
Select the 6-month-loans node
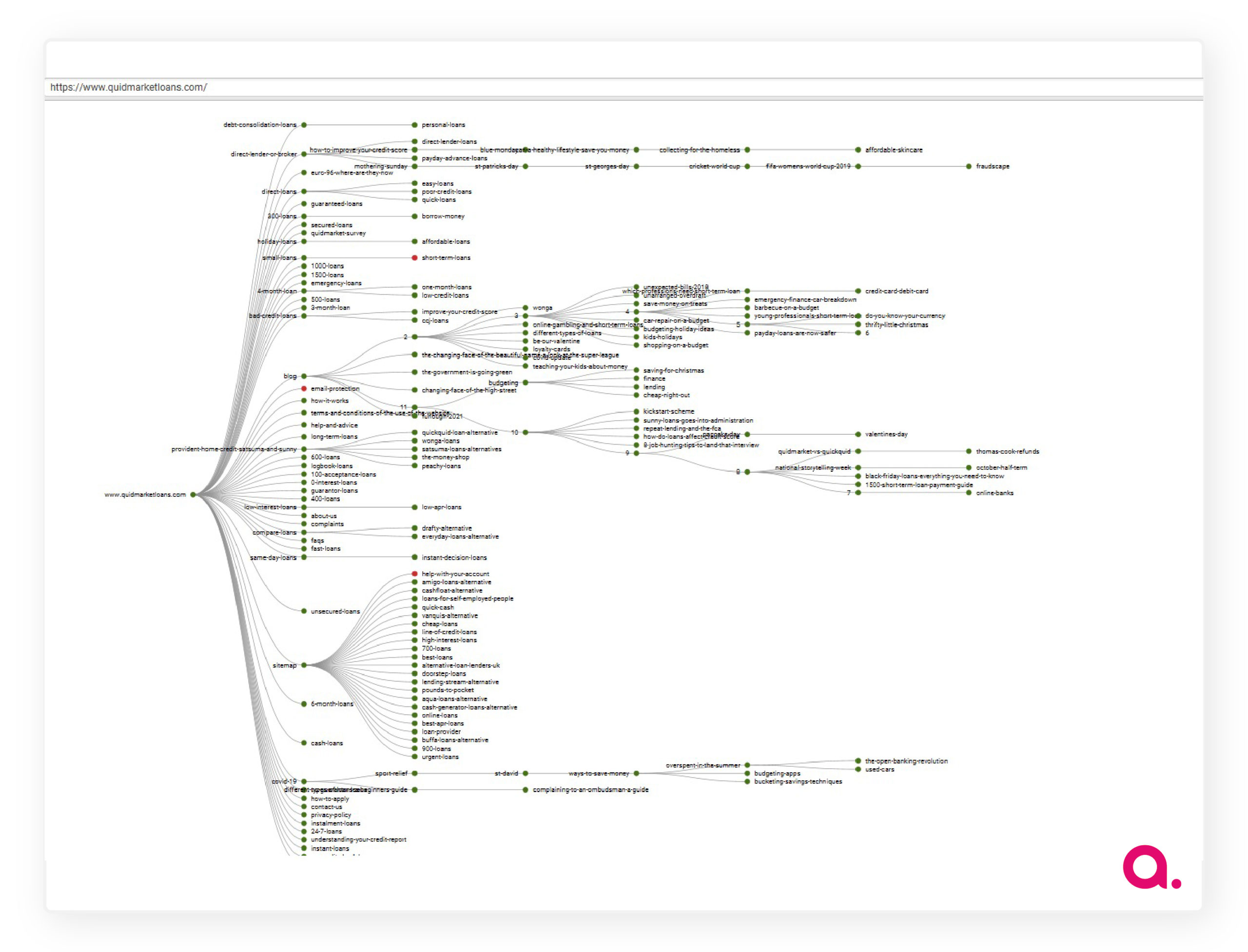(304, 704)
